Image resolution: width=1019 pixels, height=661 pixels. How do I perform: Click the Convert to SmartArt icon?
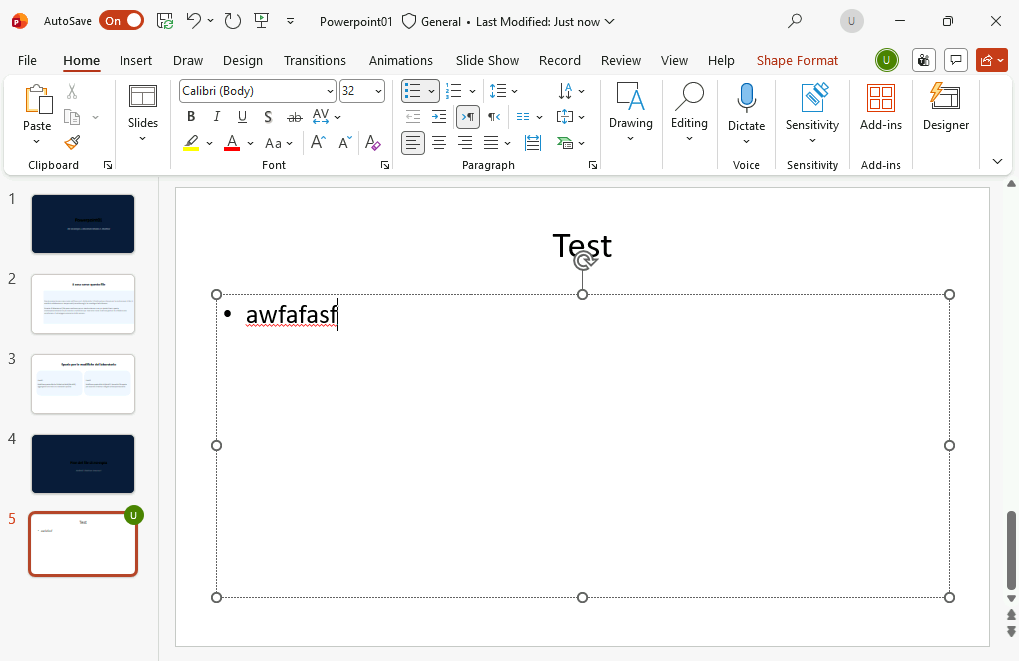(x=565, y=143)
